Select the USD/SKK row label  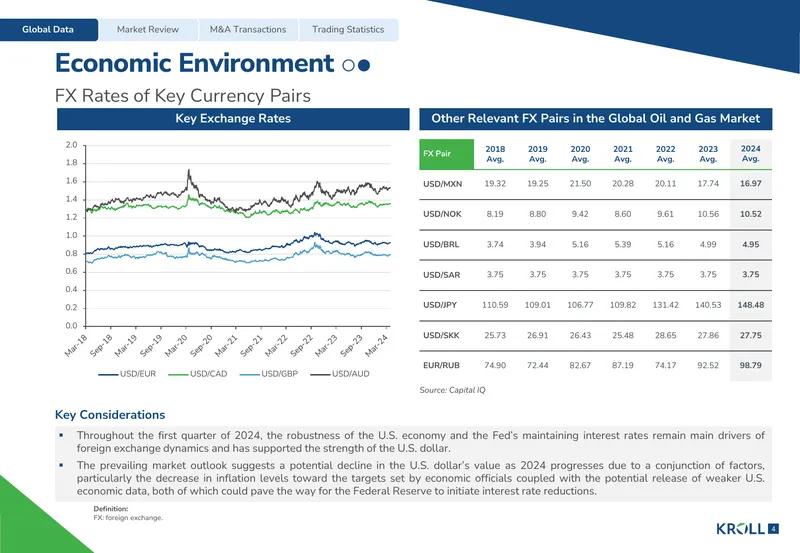(441, 336)
